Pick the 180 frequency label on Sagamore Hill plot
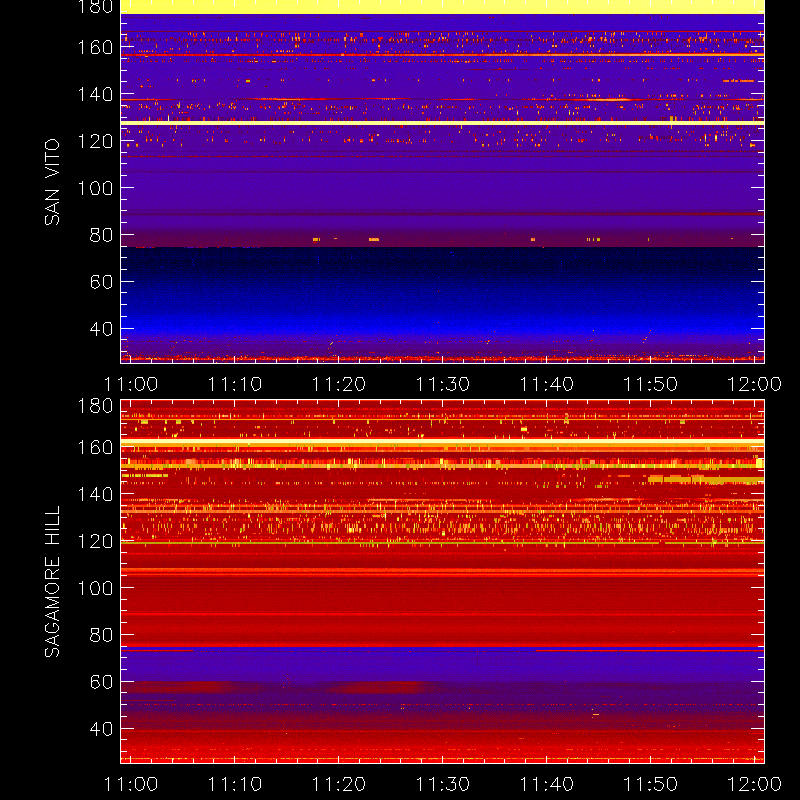The height and width of the screenshot is (800, 800). [95, 406]
